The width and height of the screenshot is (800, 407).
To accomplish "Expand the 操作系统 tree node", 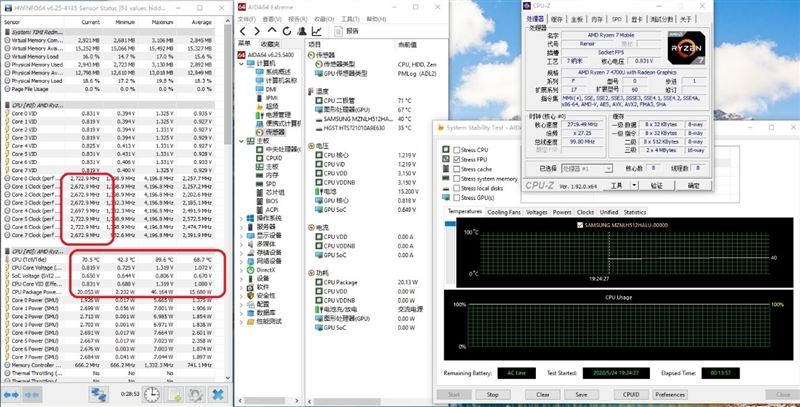I will (241, 218).
